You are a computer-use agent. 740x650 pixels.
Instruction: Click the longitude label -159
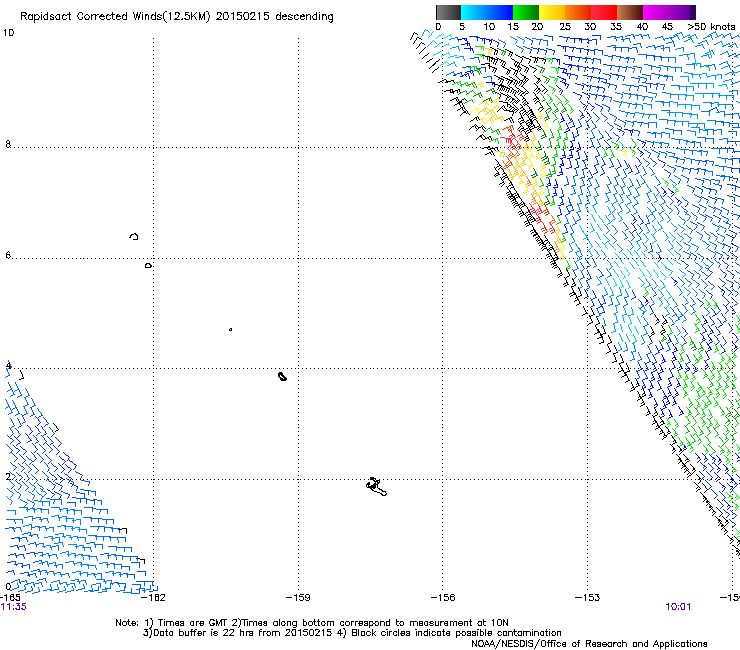pyautogui.click(x=298, y=598)
